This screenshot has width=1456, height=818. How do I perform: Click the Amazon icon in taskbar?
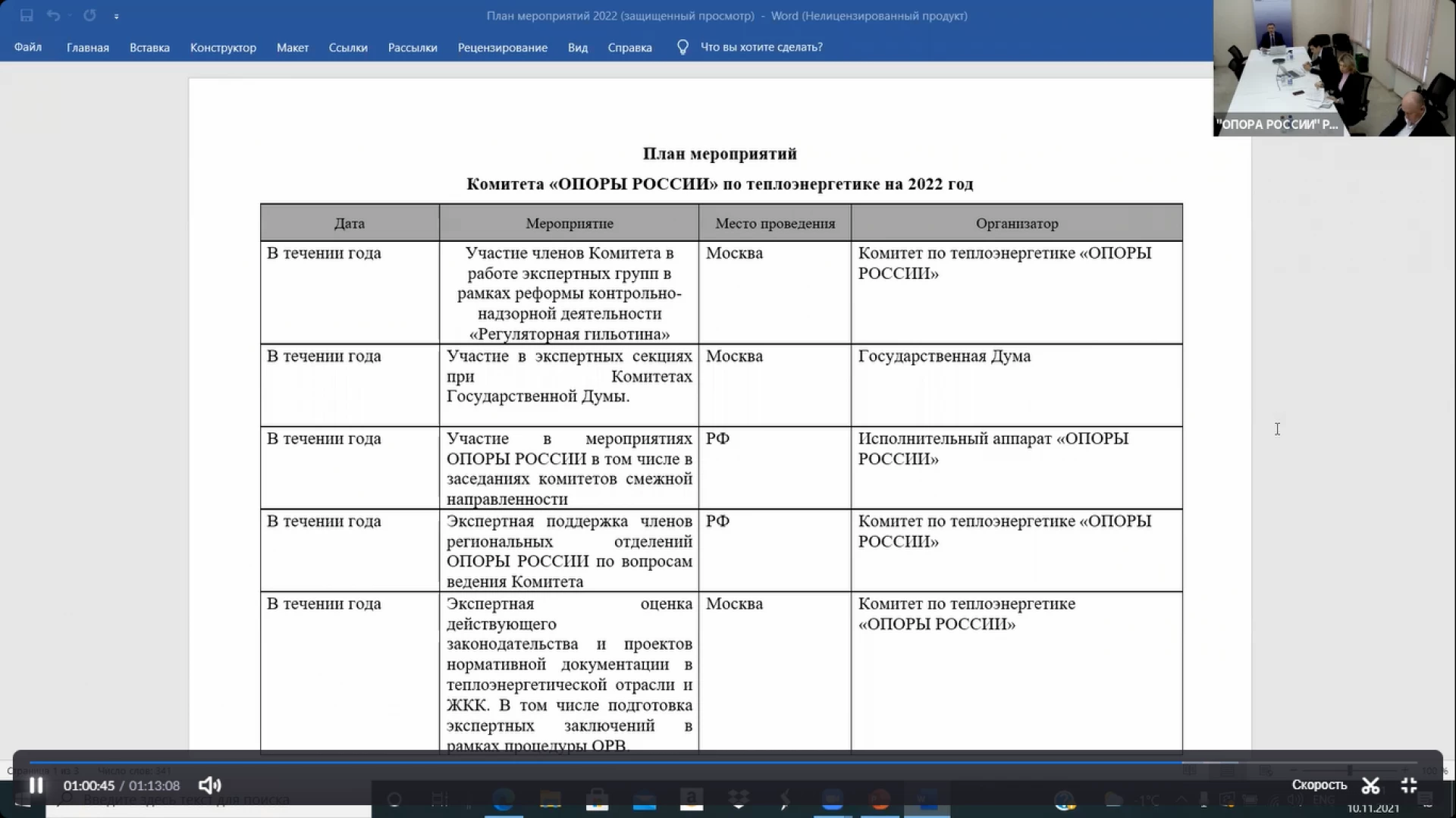(x=692, y=799)
